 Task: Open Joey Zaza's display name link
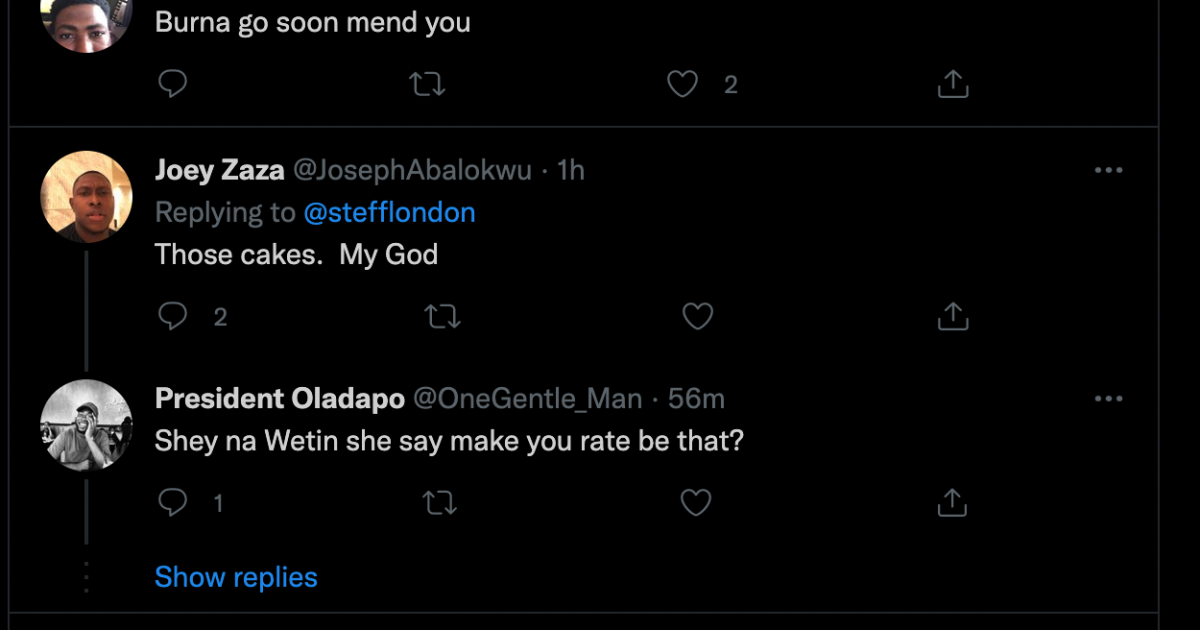coord(218,171)
